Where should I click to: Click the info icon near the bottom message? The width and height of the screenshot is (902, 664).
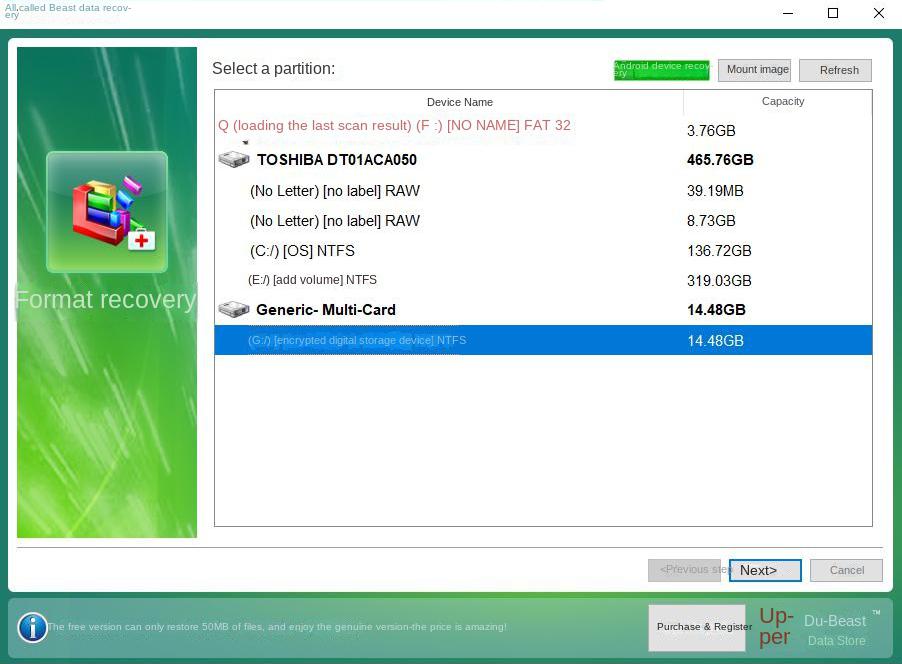pos(32,627)
